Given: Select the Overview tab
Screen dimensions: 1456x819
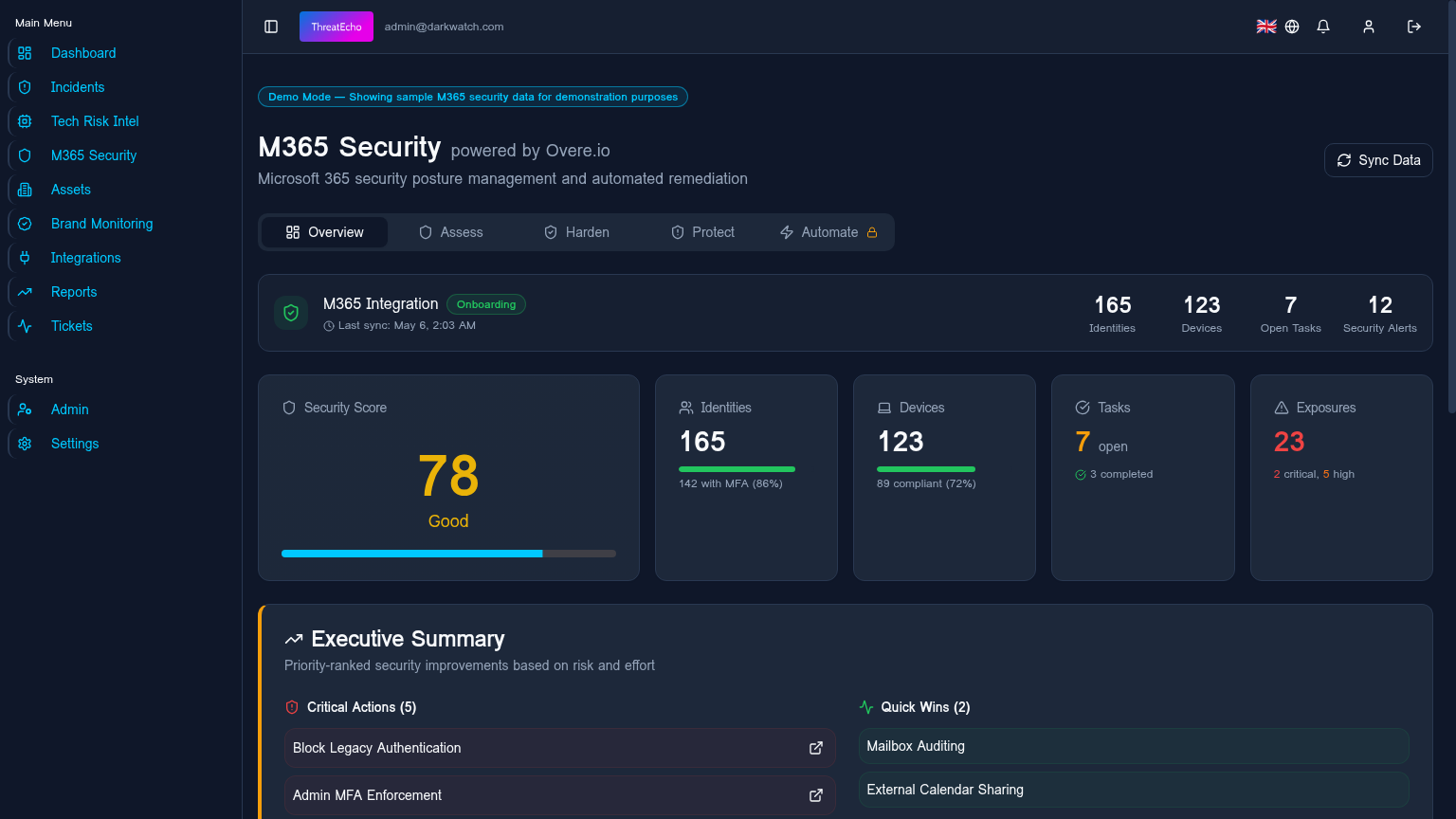Looking at the screenshot, I should (x=324, y=232).
